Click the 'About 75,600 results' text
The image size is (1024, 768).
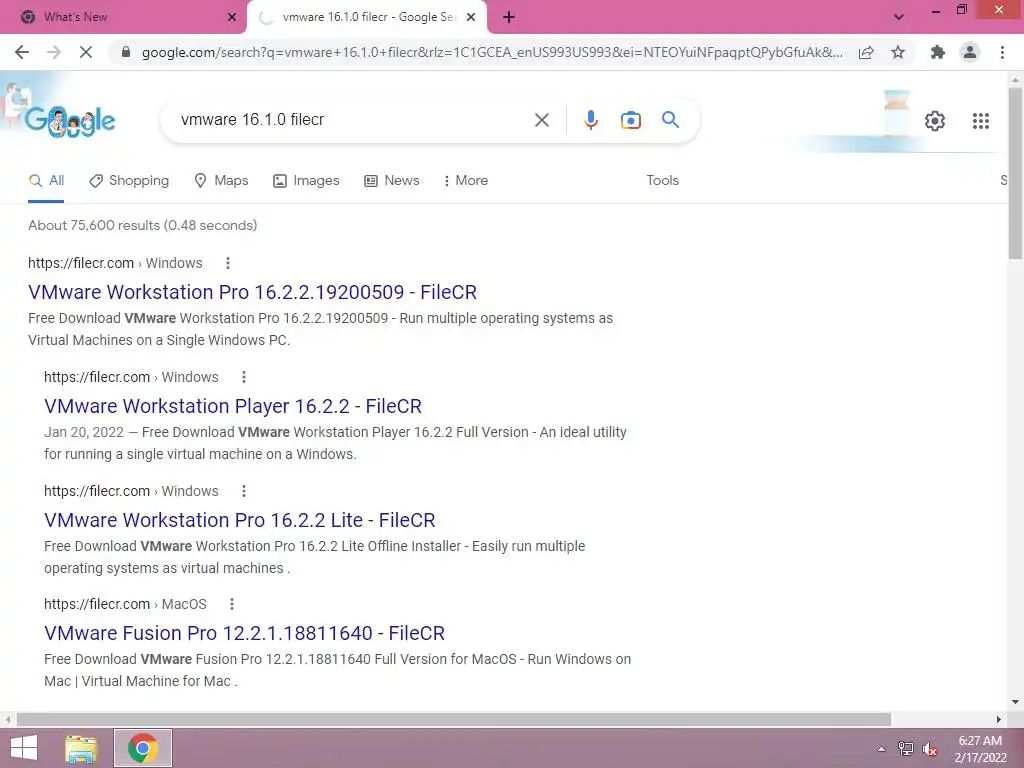click(x=142, y=225)
